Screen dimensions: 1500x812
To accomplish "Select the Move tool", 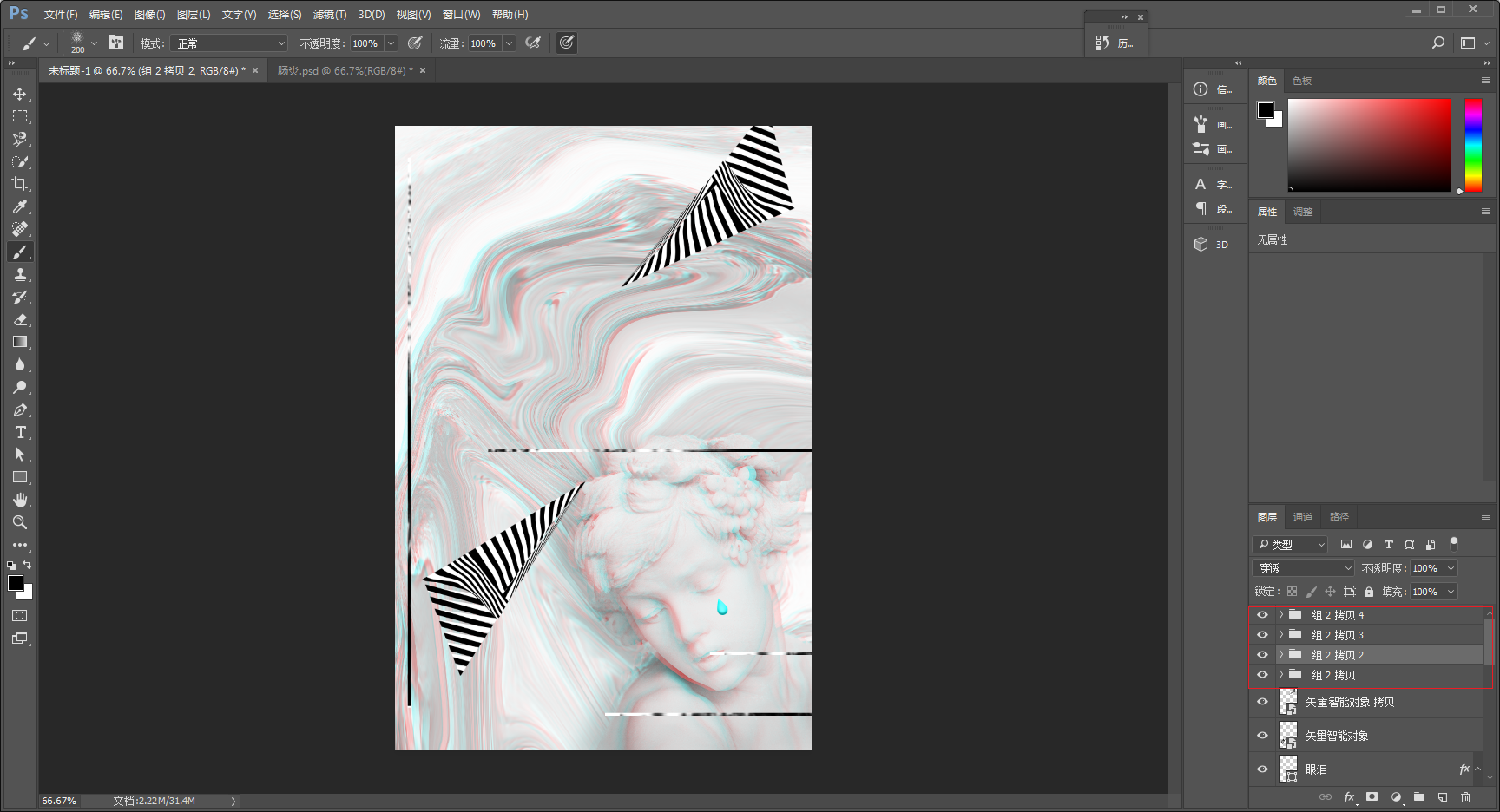I will (20, 94).
